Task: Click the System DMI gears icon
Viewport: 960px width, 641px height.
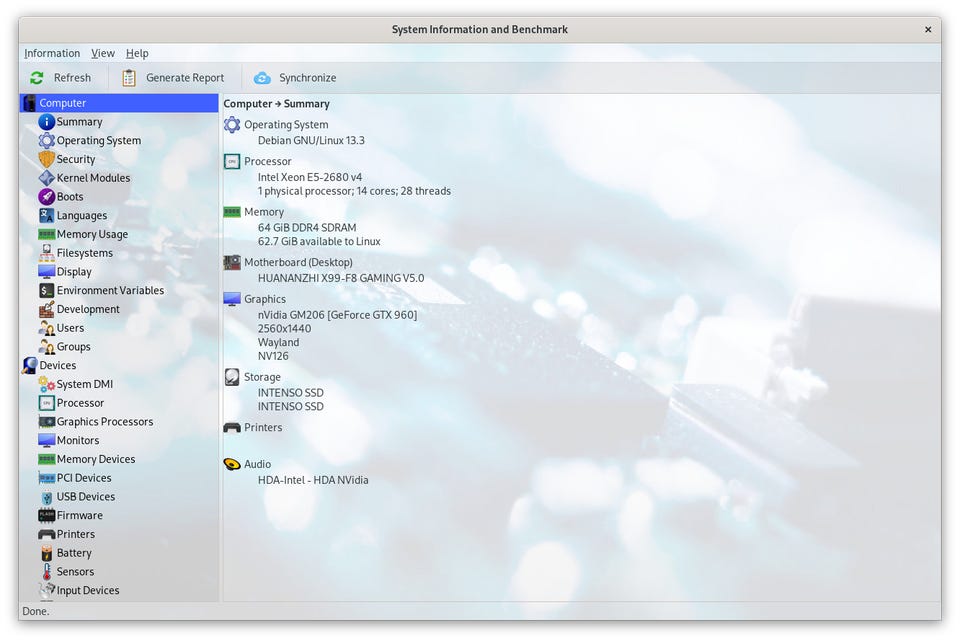Action: (x=47, y=384)
